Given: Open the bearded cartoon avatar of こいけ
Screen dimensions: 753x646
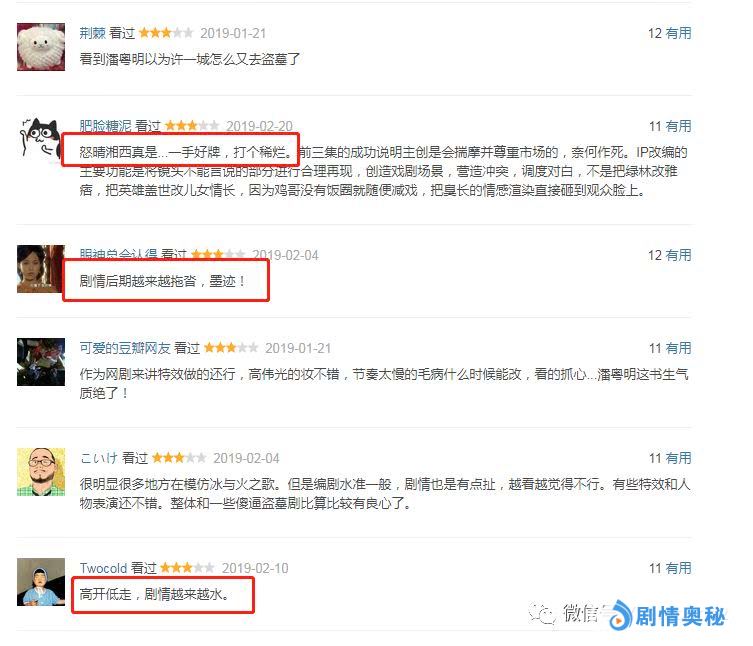Looking at the screenshot, I should pyautogui.click(x=41, y=472).
